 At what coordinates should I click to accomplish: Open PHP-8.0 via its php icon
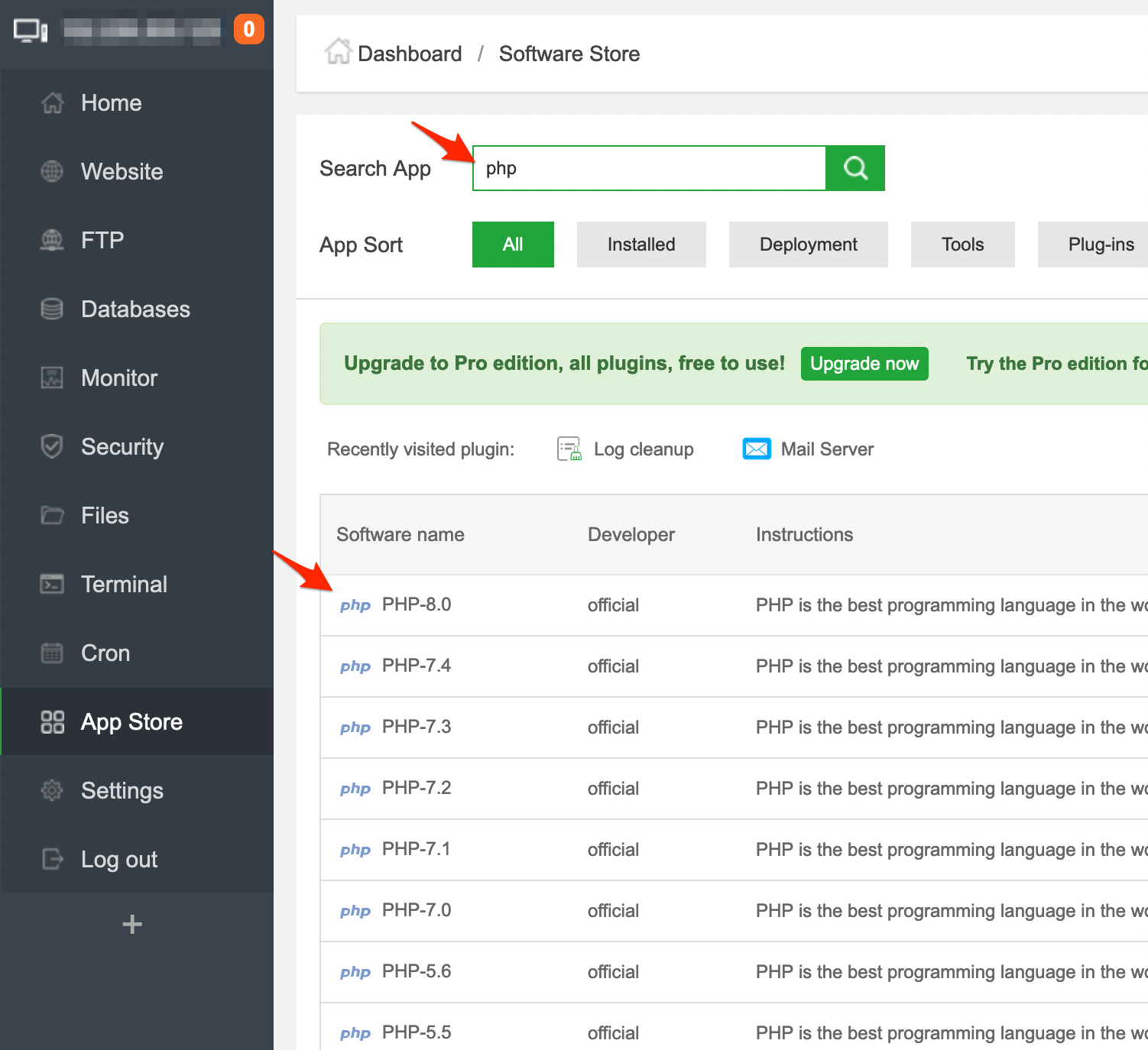click(355, 604)
